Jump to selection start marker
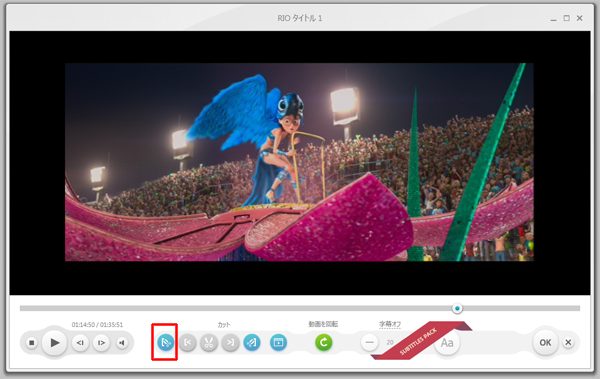The height and width of the screenshot is (379, 600). coord(188,342)
